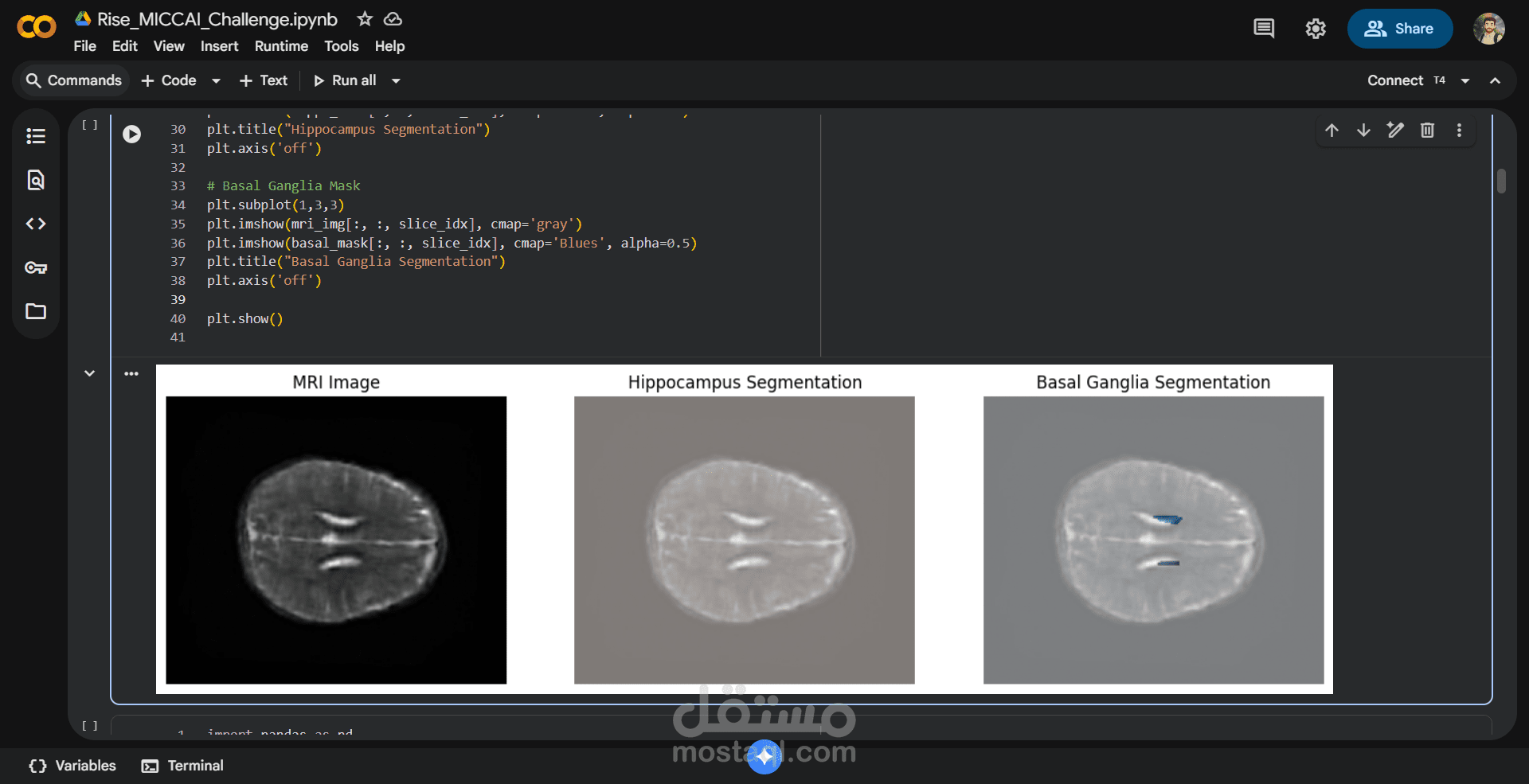The height and width of the screenshot is (784, 1529).
Task: Run the cell with play button
Action: [x=132, y=134]
